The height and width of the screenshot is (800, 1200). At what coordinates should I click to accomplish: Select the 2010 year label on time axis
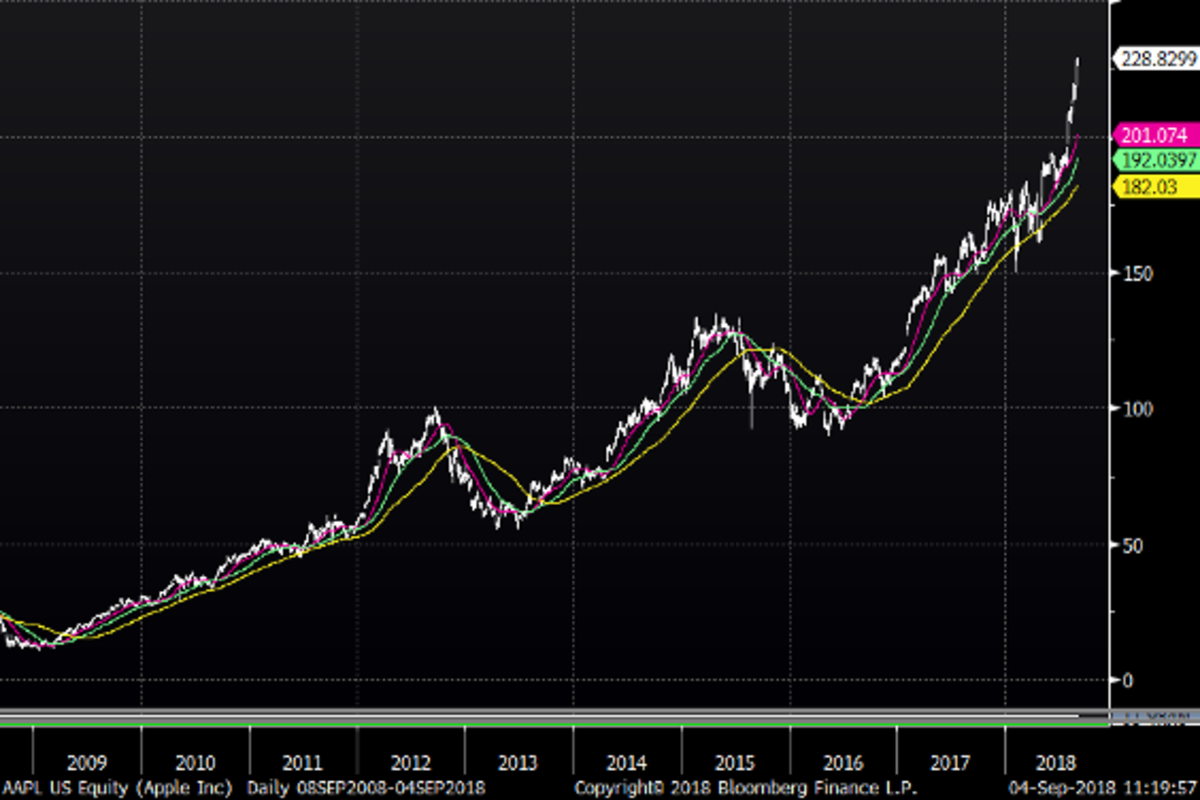[195, 761]
